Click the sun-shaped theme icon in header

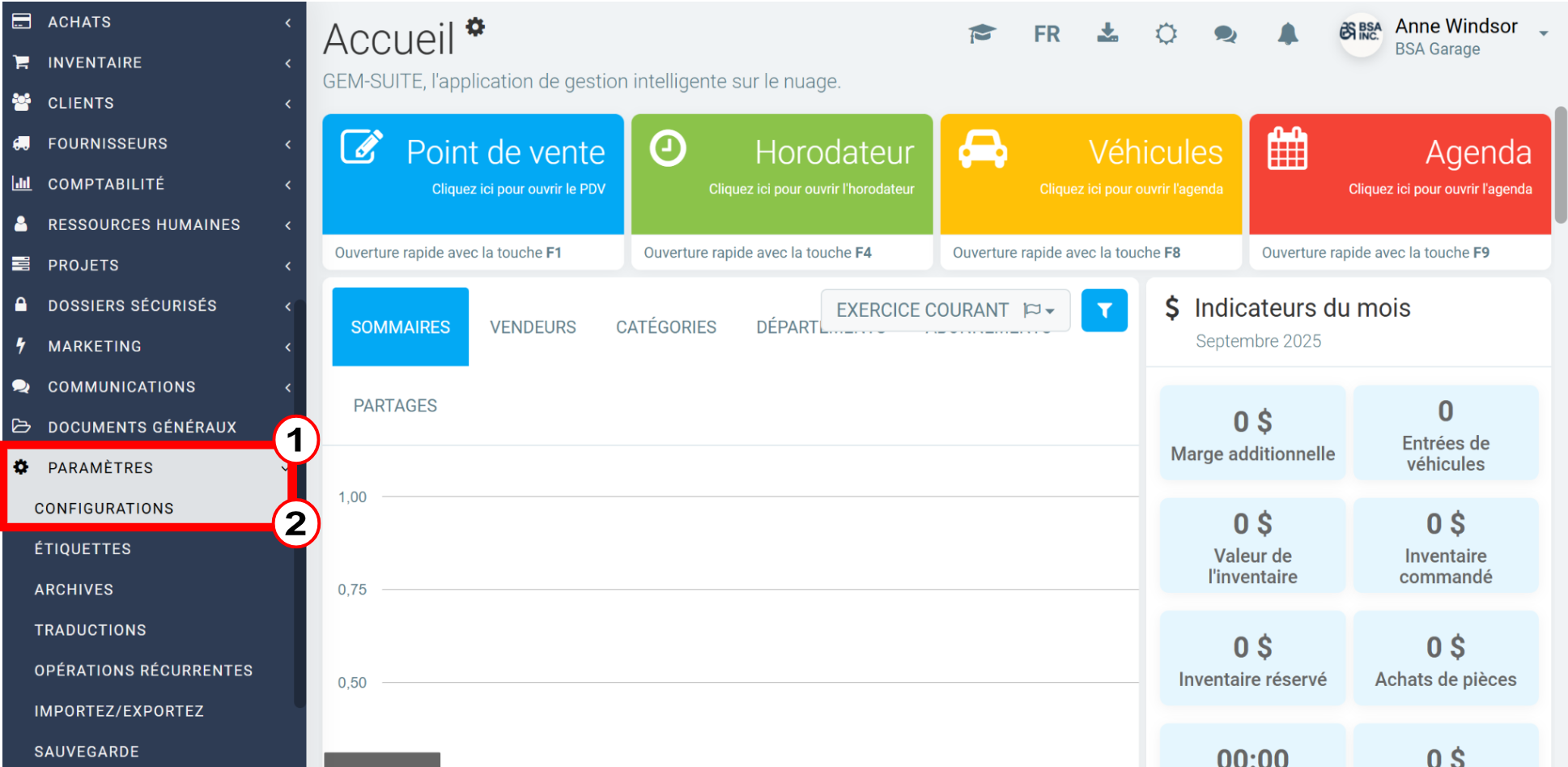tap(1166, 34)
